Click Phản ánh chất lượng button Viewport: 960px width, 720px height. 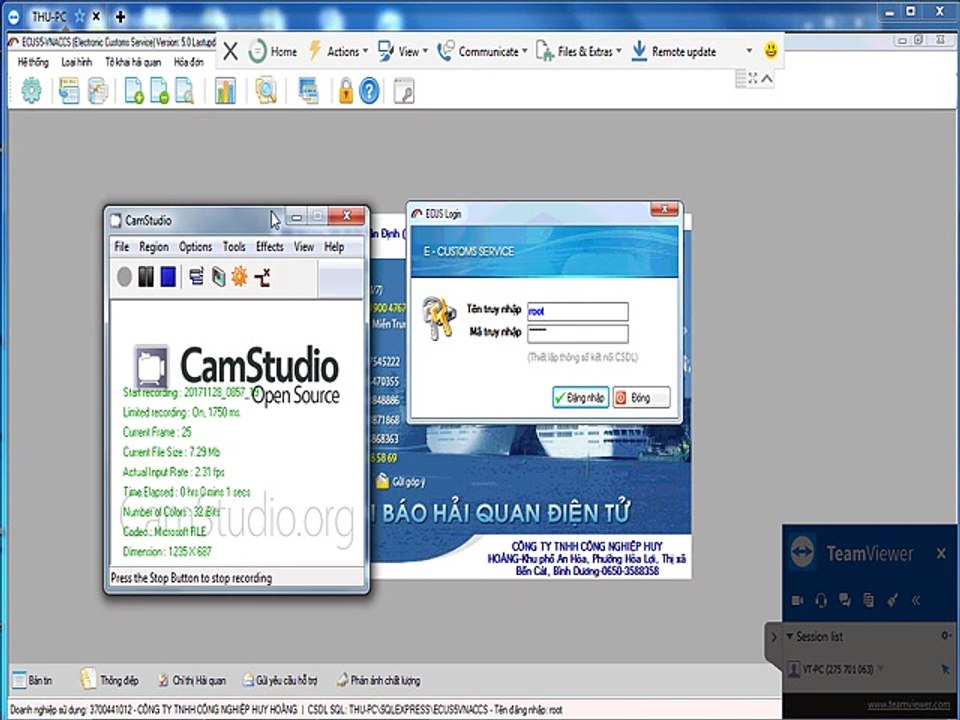[378, 680]
